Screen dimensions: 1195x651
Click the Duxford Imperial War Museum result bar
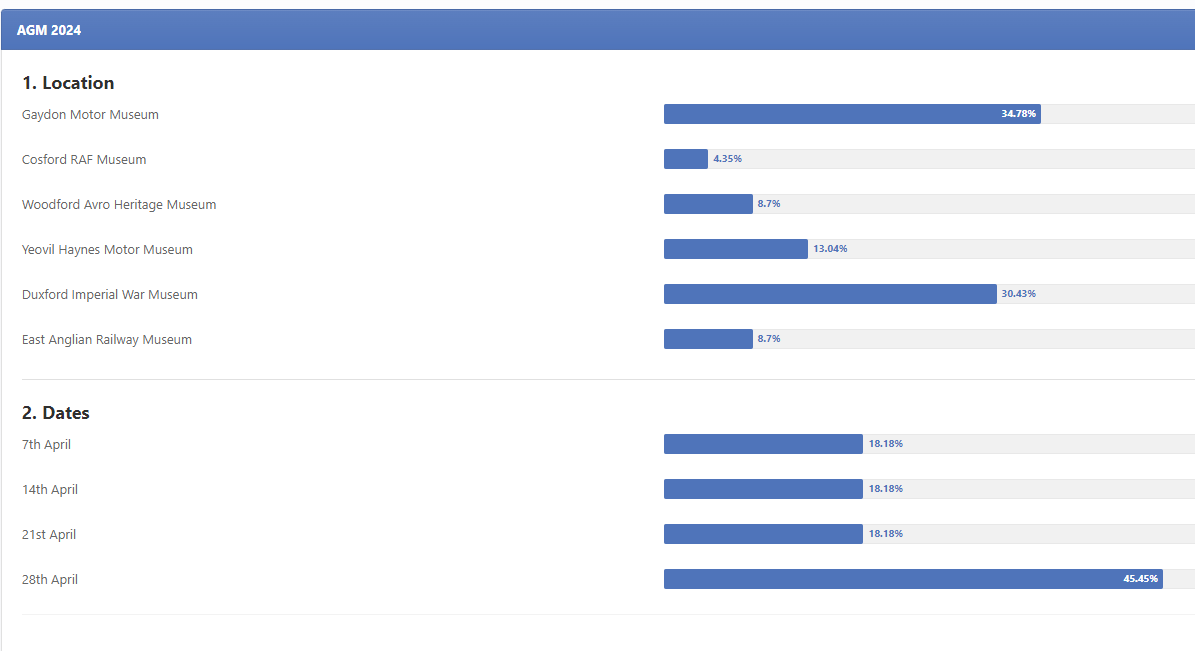[x=830, y=294]
